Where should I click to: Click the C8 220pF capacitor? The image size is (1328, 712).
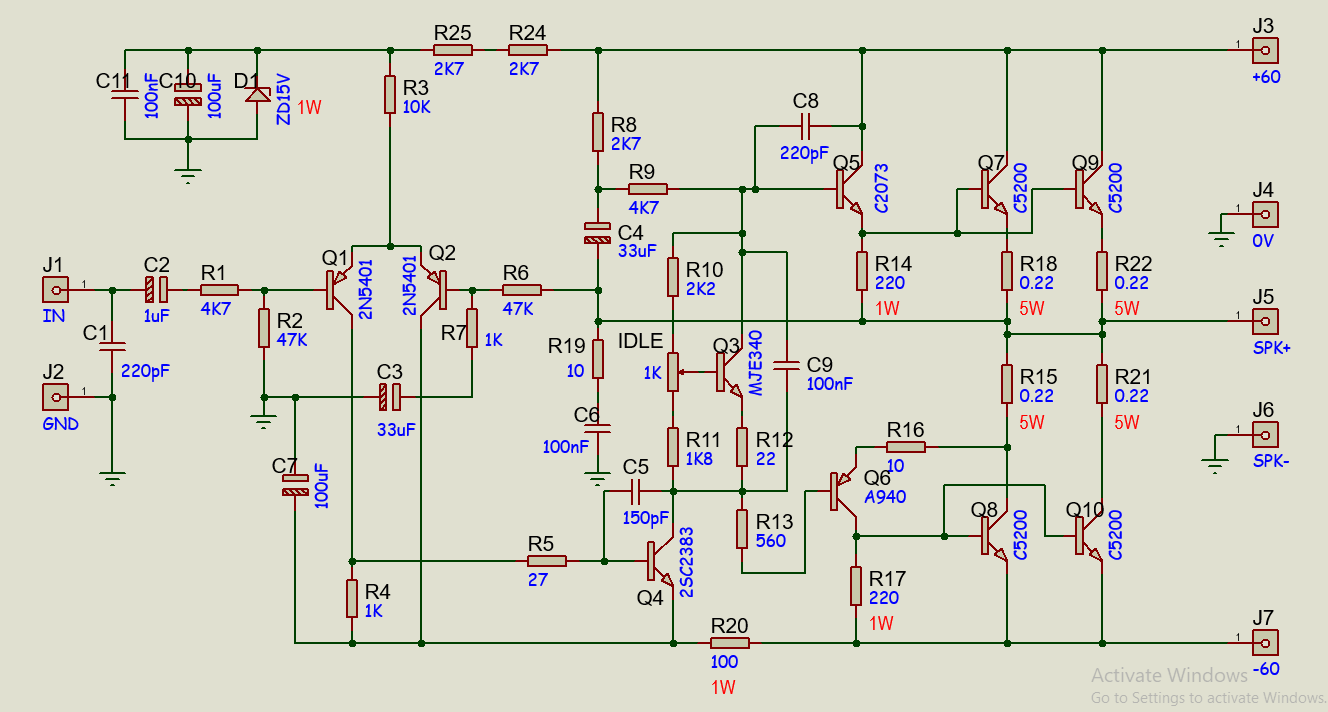806,126
